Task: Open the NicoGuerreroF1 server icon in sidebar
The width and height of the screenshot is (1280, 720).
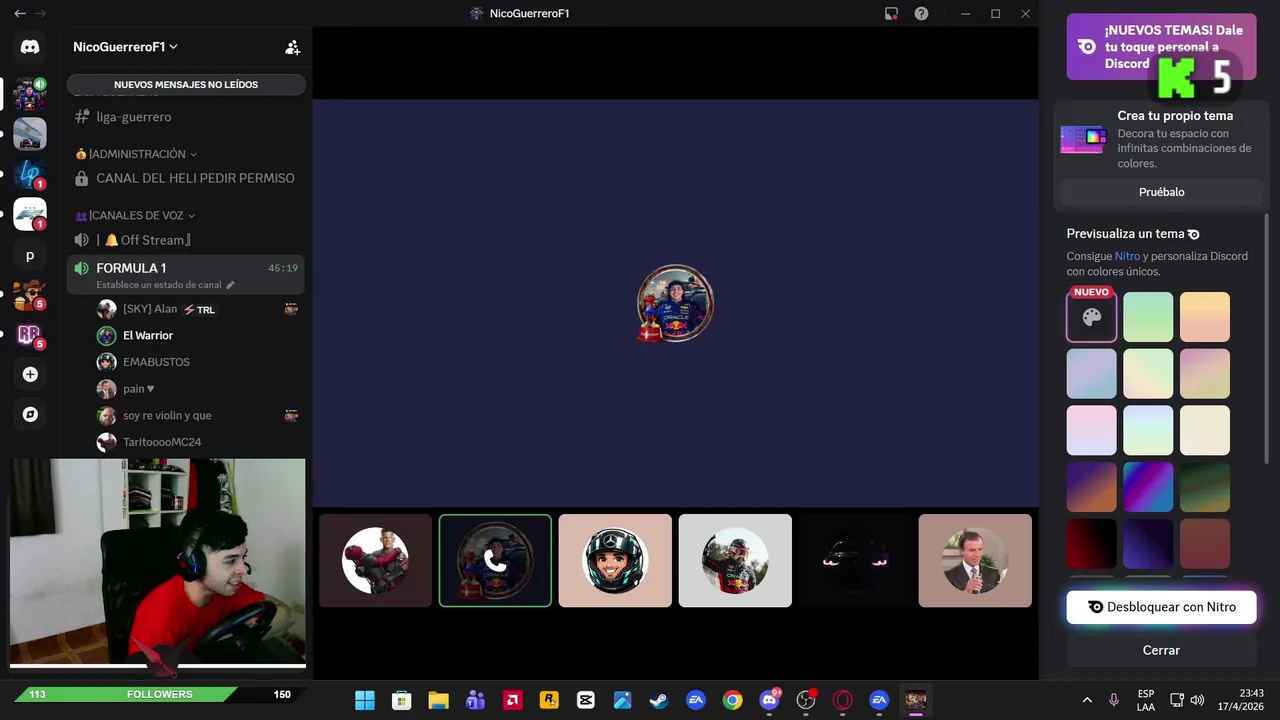Action: tap(30, 94)
